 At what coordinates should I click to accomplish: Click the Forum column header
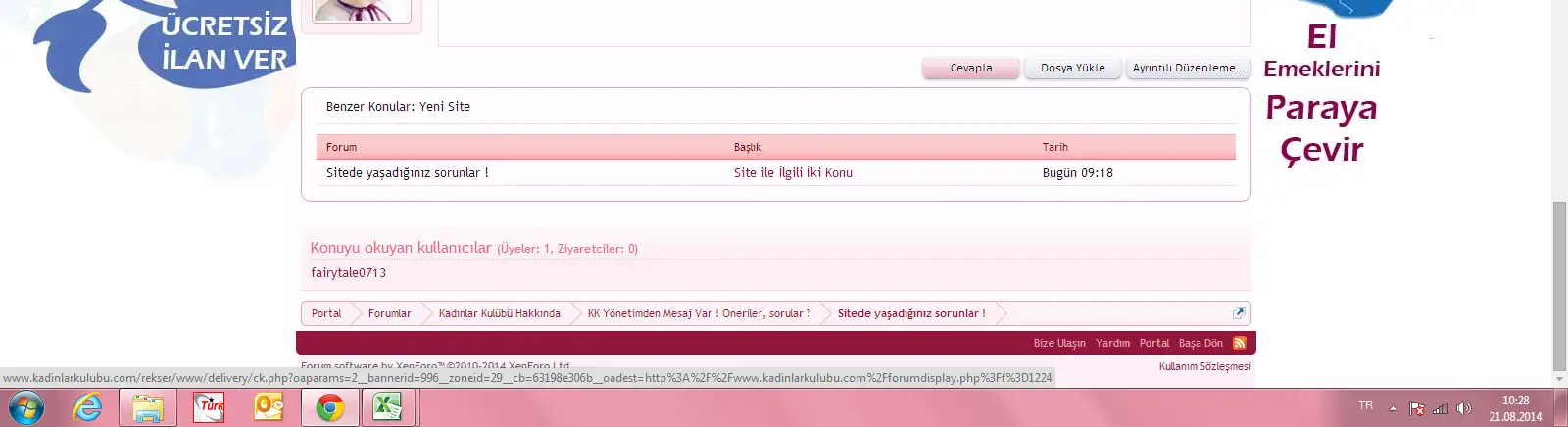(x=341, y=147)
